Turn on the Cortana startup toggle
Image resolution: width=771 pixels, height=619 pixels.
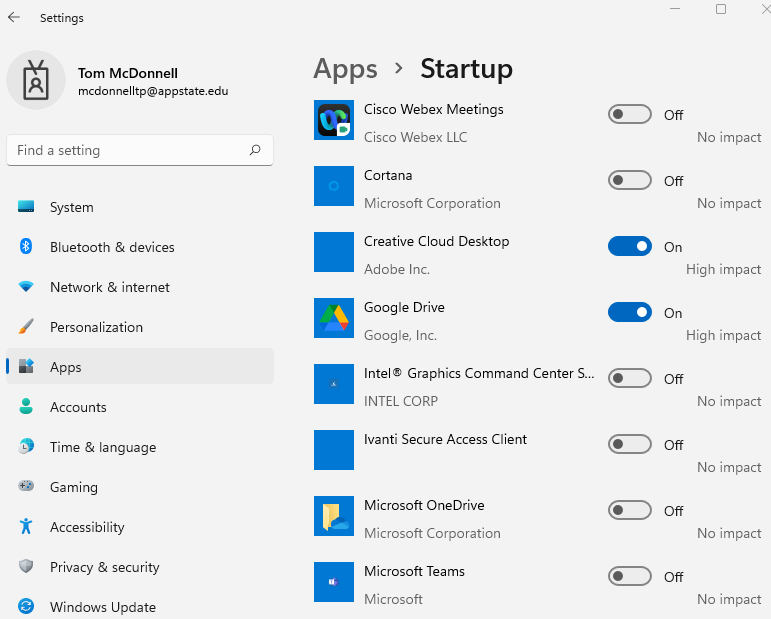pos(629,180)
